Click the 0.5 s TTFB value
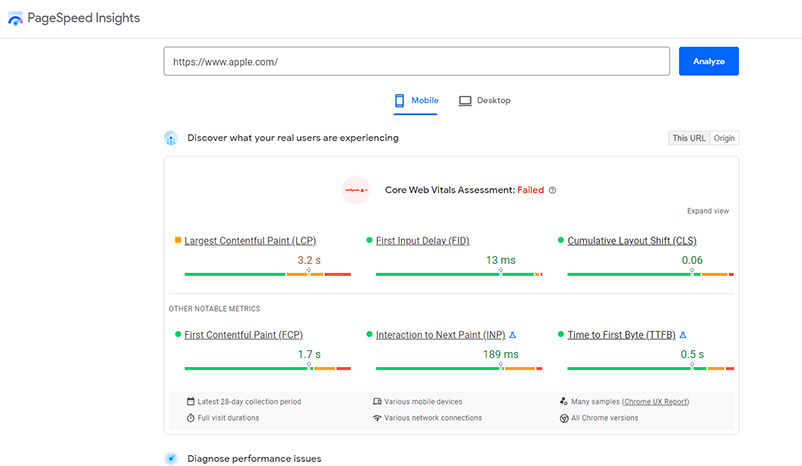This screenshot has width=802, height=466. pos(692,354)
